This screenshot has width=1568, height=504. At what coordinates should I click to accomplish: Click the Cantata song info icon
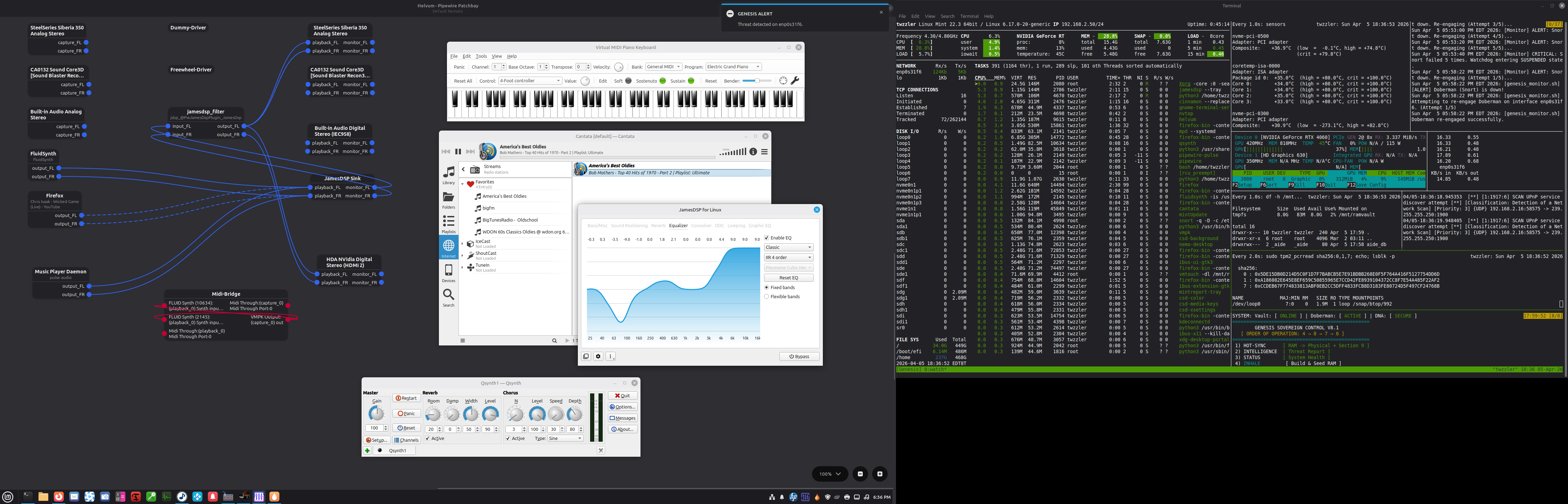(753, 152)
